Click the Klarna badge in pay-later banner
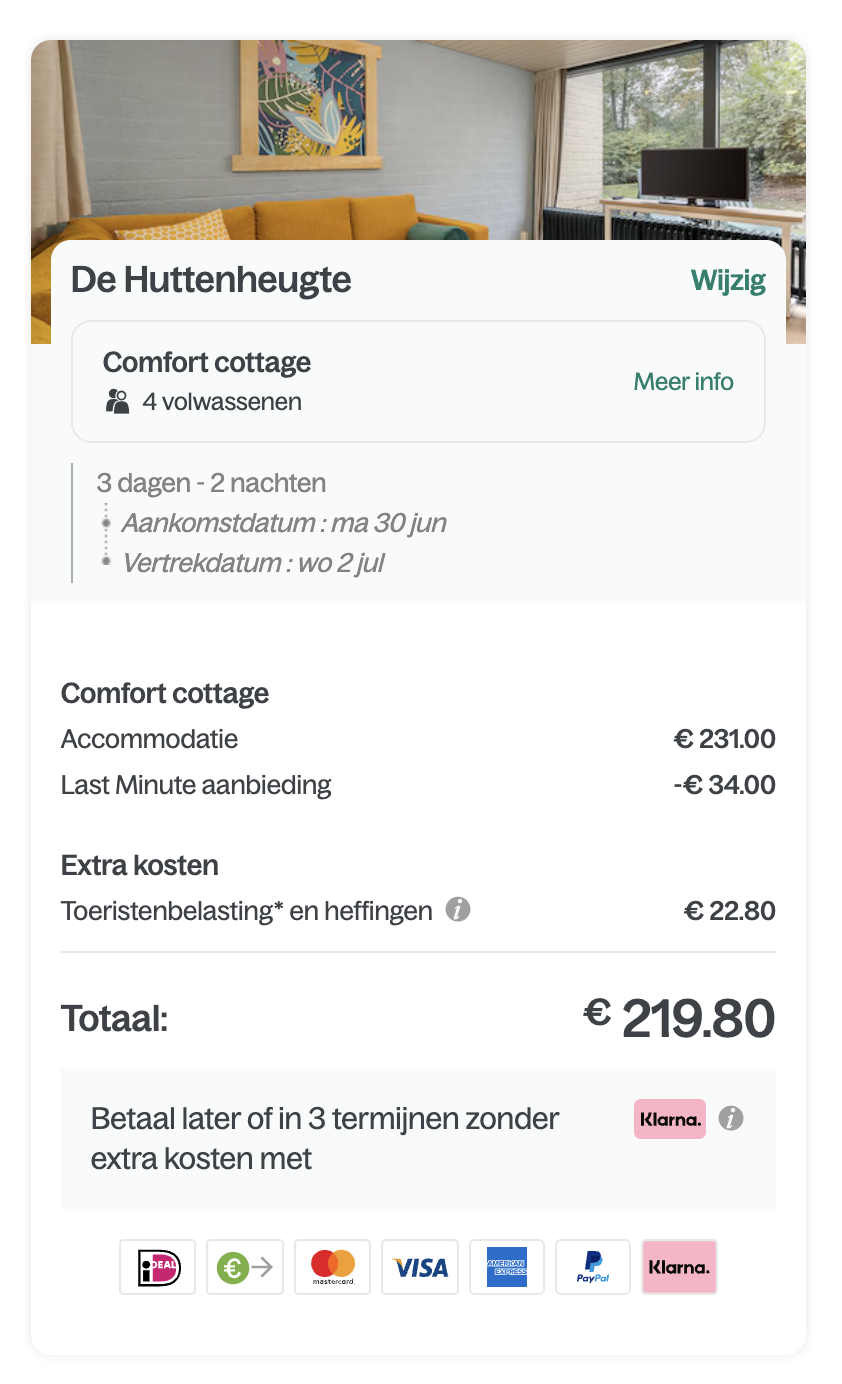The image size is (842, 1384). click(670, 1119)
